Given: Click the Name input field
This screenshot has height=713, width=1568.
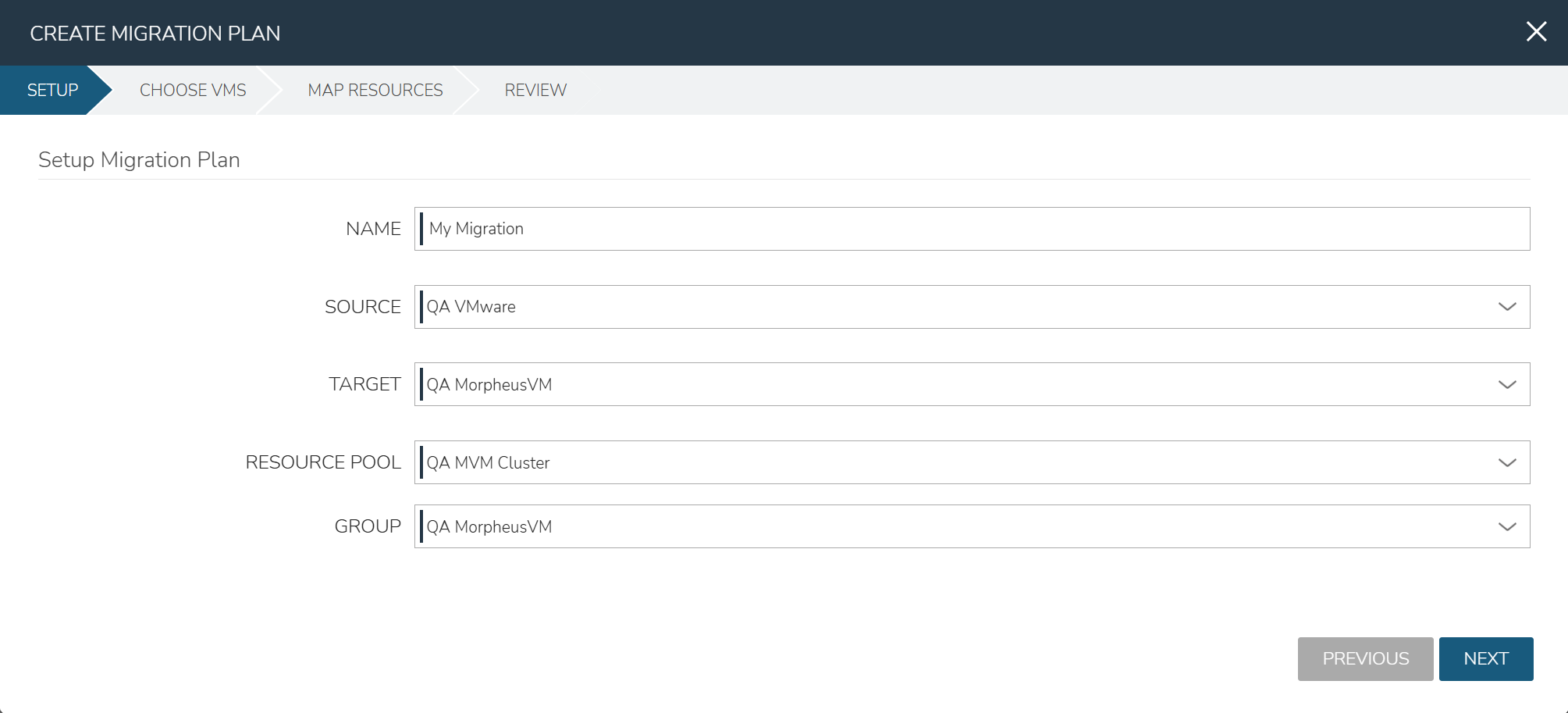Looking at the screenshot, I should pos(972,229).
